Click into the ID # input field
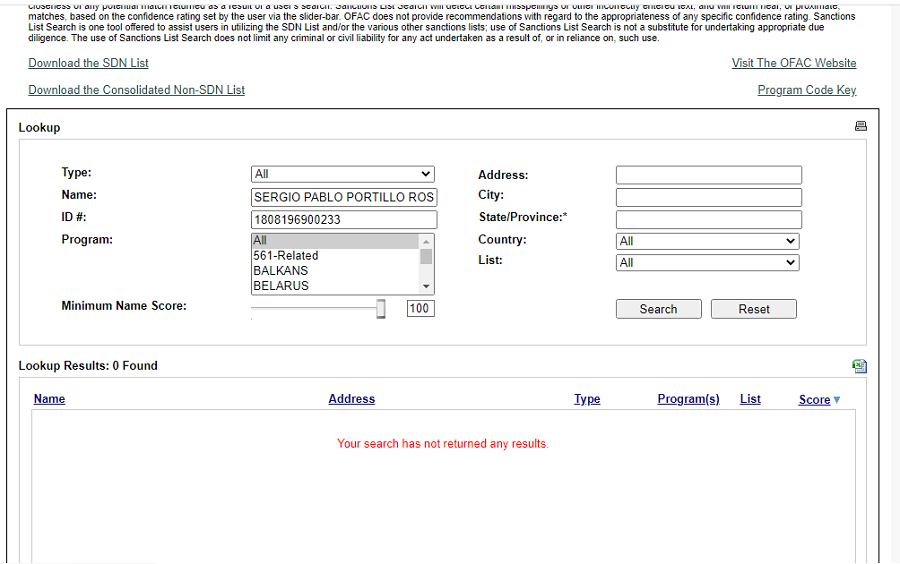This screenshot has height=564, width=900. coord(344,220)
